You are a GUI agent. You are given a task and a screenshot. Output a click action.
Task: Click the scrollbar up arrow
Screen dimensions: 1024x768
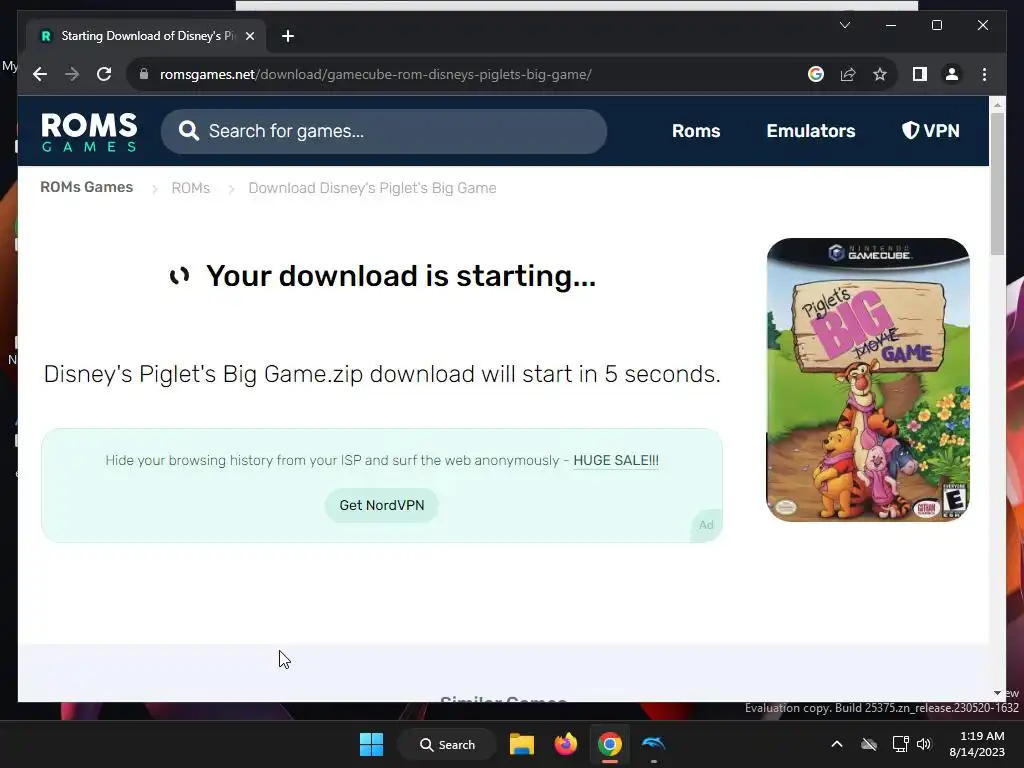point(997,104)
